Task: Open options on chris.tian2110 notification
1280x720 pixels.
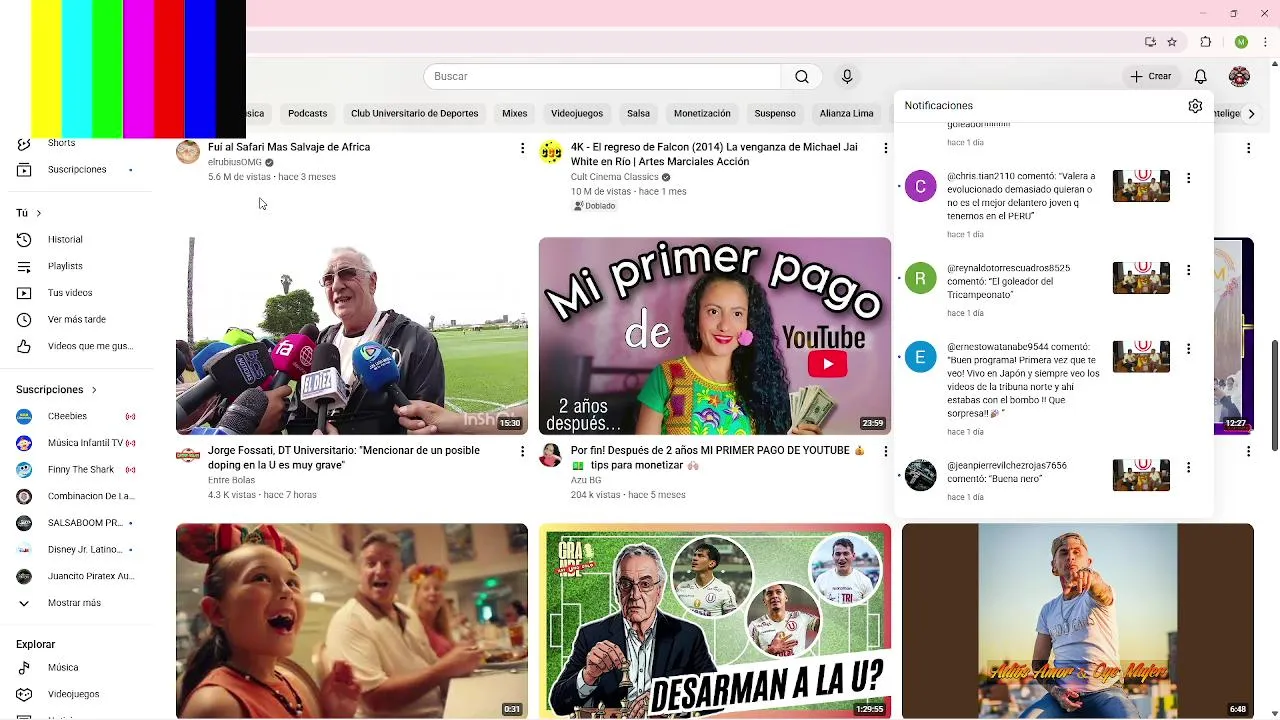Action: click(1188, 178)
